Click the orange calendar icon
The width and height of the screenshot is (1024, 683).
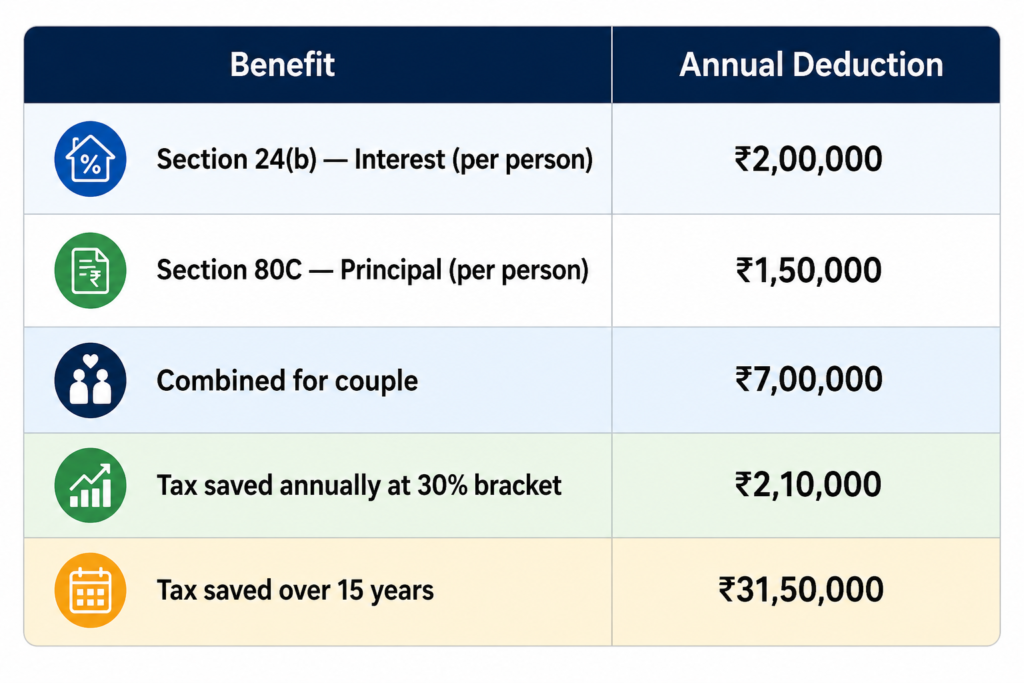[90, 590]
